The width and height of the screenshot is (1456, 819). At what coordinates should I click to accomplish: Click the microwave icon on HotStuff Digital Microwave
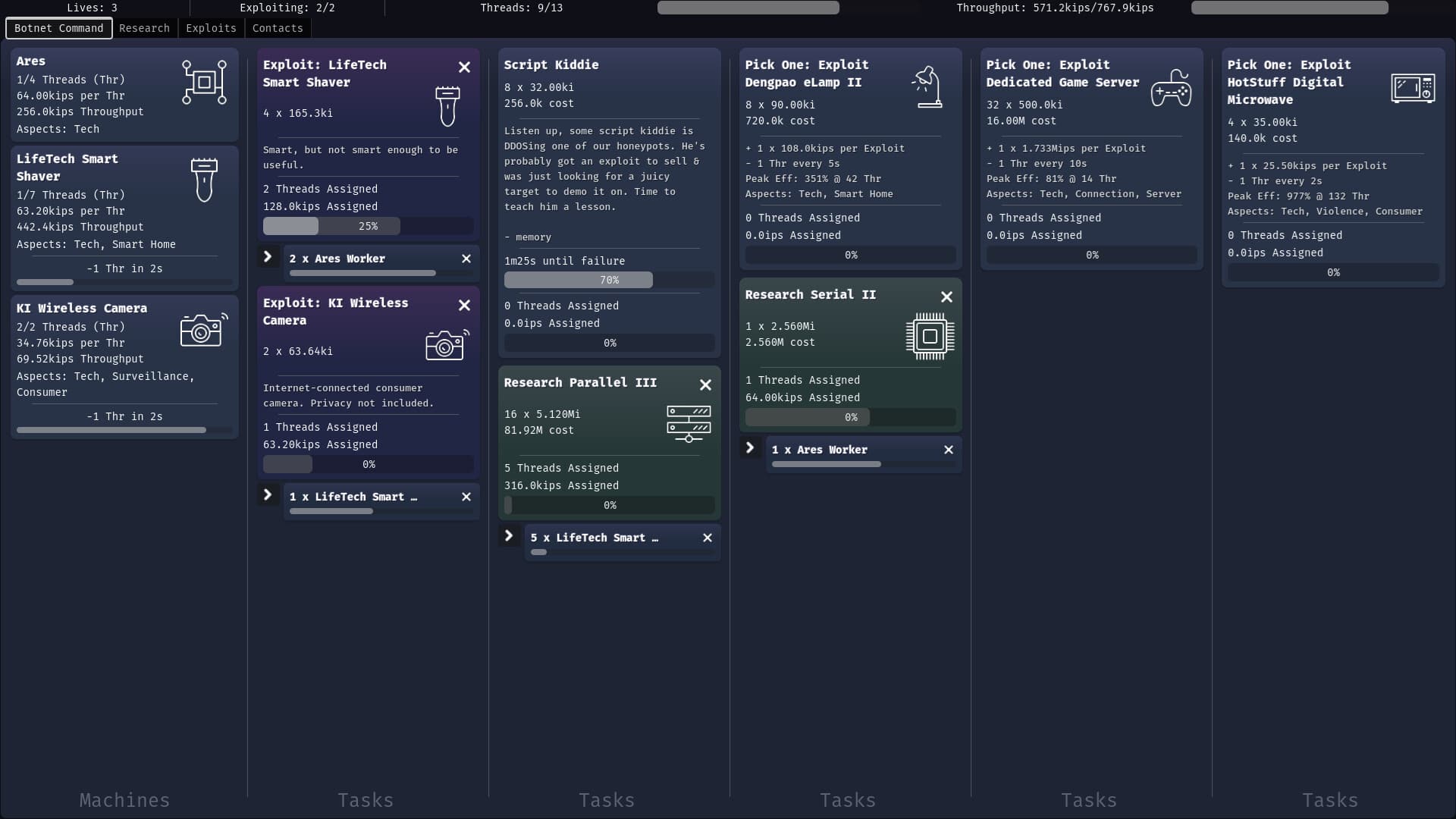(x=1413, y=88)
